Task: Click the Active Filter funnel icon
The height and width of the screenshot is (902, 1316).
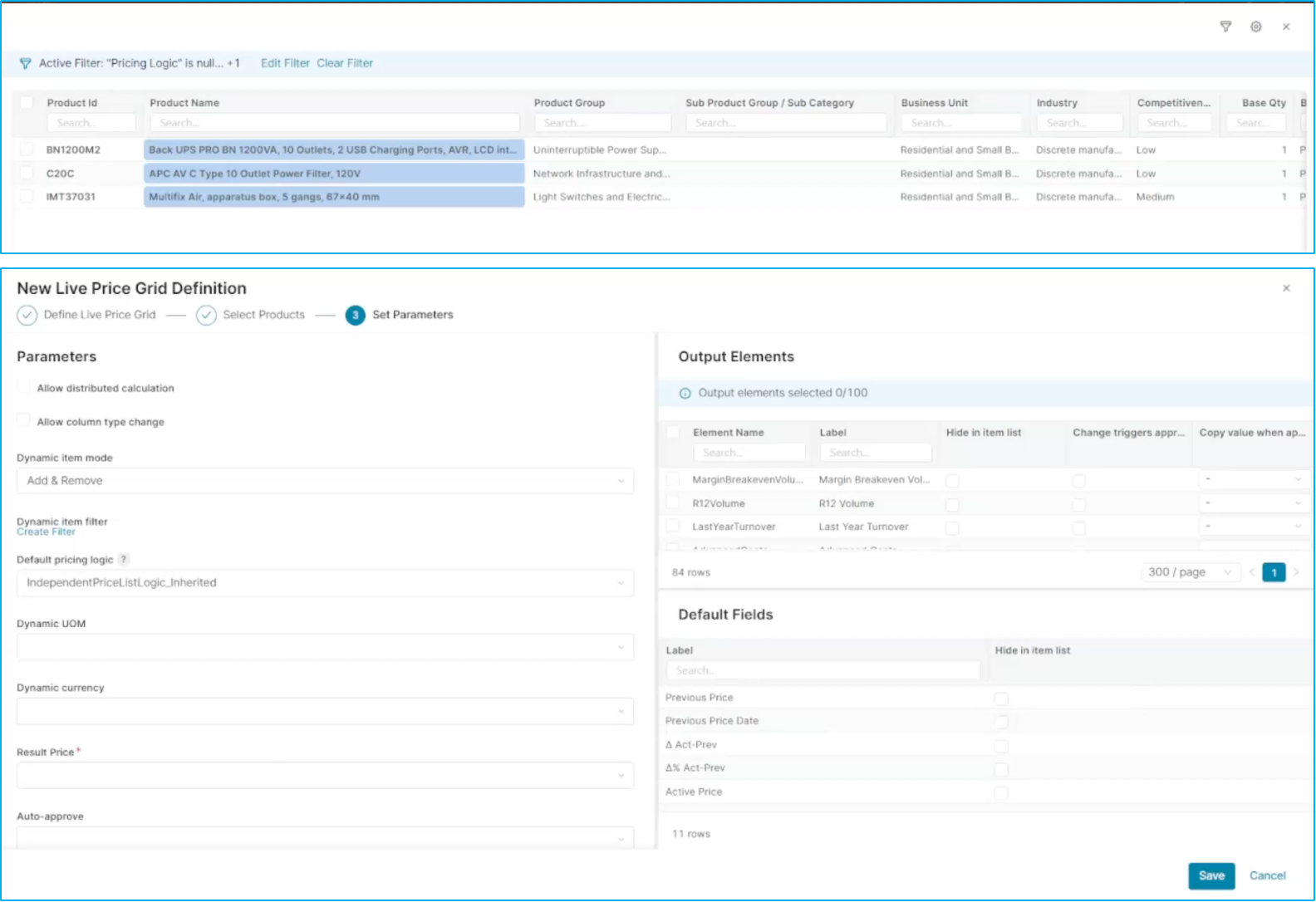Action: pos(25,63)
